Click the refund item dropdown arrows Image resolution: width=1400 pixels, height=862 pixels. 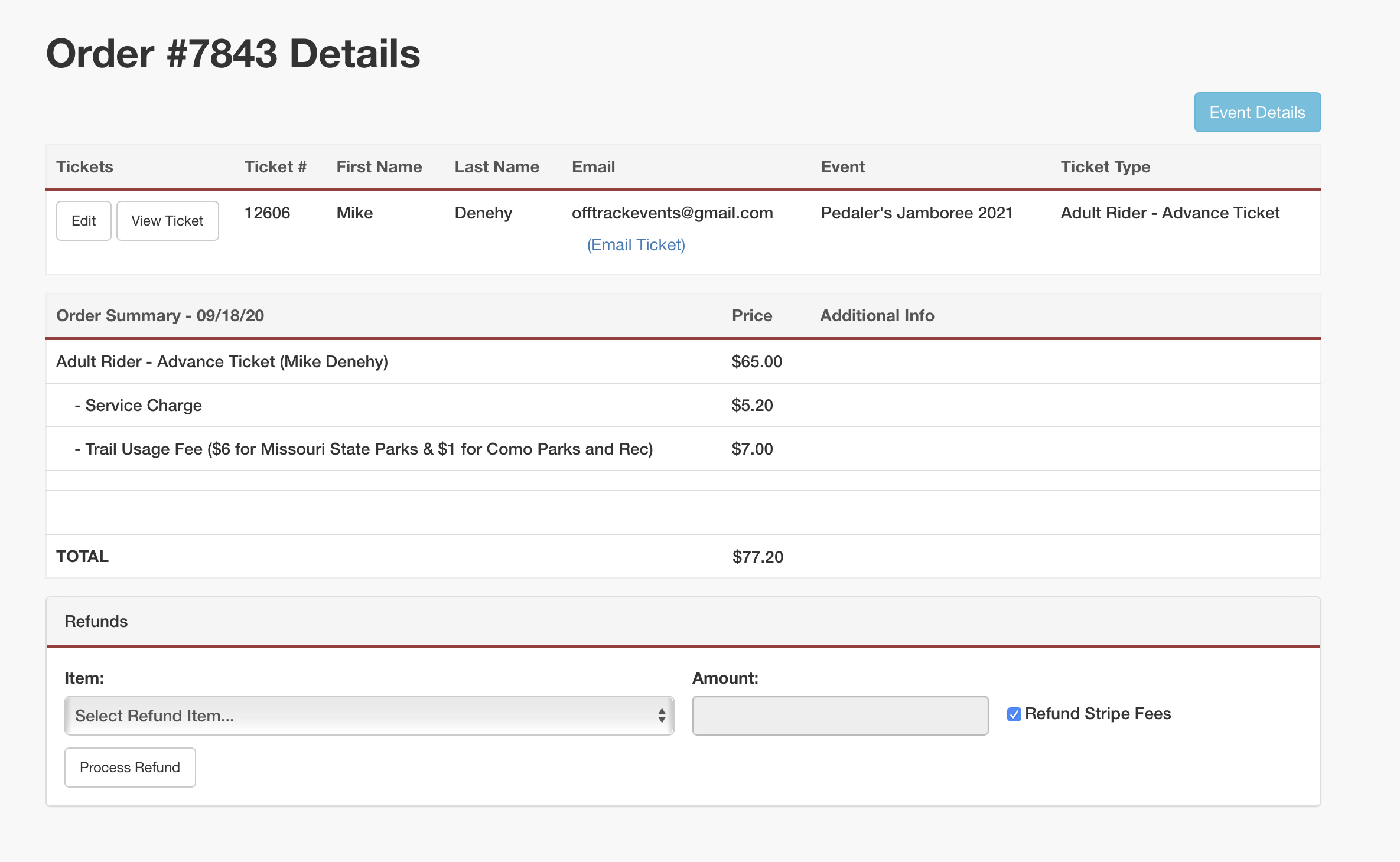662,716
